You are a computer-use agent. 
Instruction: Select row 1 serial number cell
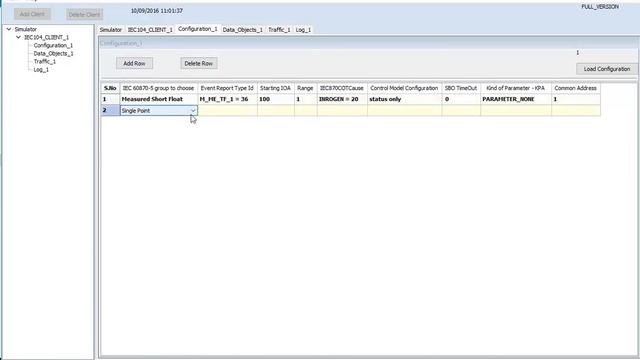110,99
